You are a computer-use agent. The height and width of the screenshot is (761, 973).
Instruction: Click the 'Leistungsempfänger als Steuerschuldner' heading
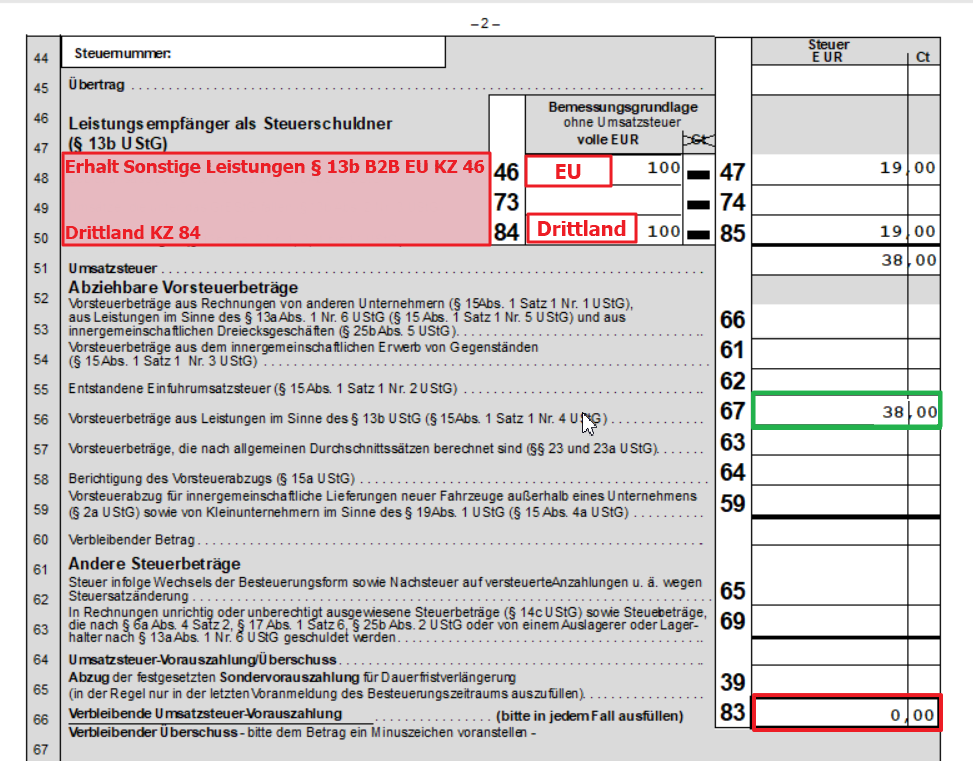230,124
